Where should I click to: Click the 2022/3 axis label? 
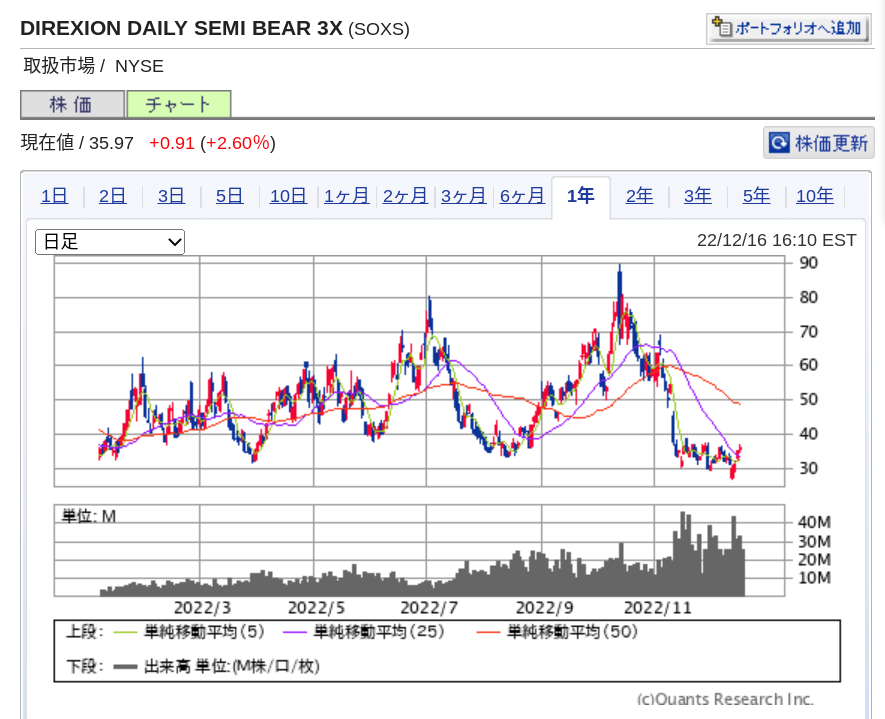202,608
